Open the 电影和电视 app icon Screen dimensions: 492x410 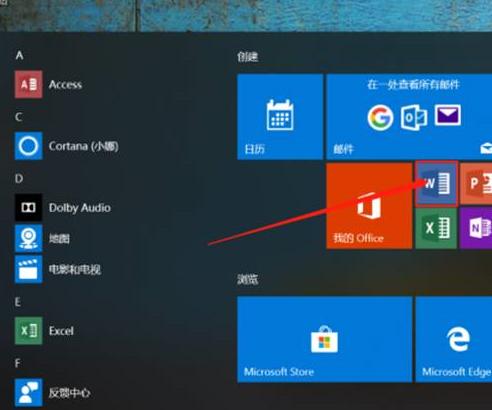pos(28,269)
